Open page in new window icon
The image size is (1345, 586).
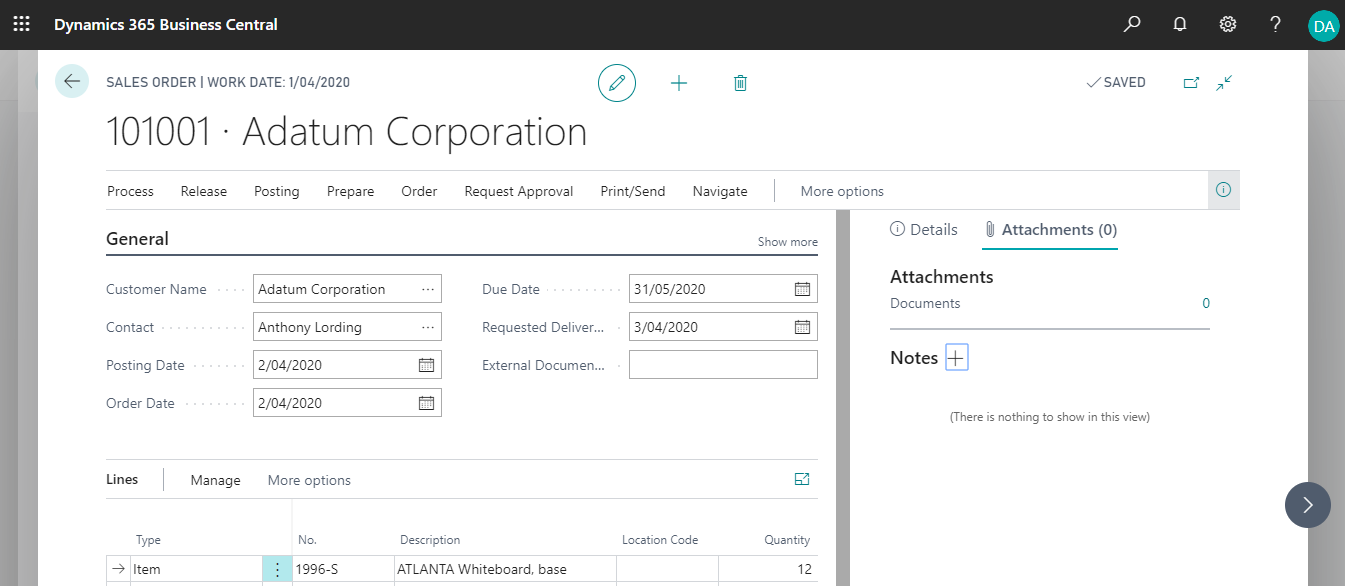pos(1191,83)
